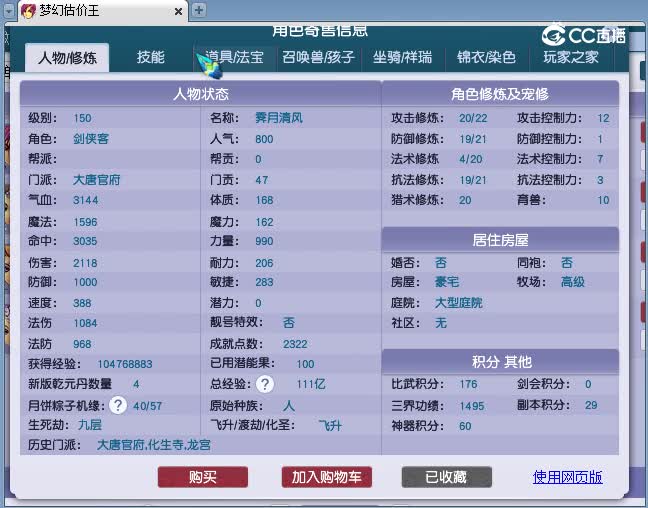This screenshot has width=648, height=508.
Task: Click 总经验 value 111亿
Action: tap(311, 384)
